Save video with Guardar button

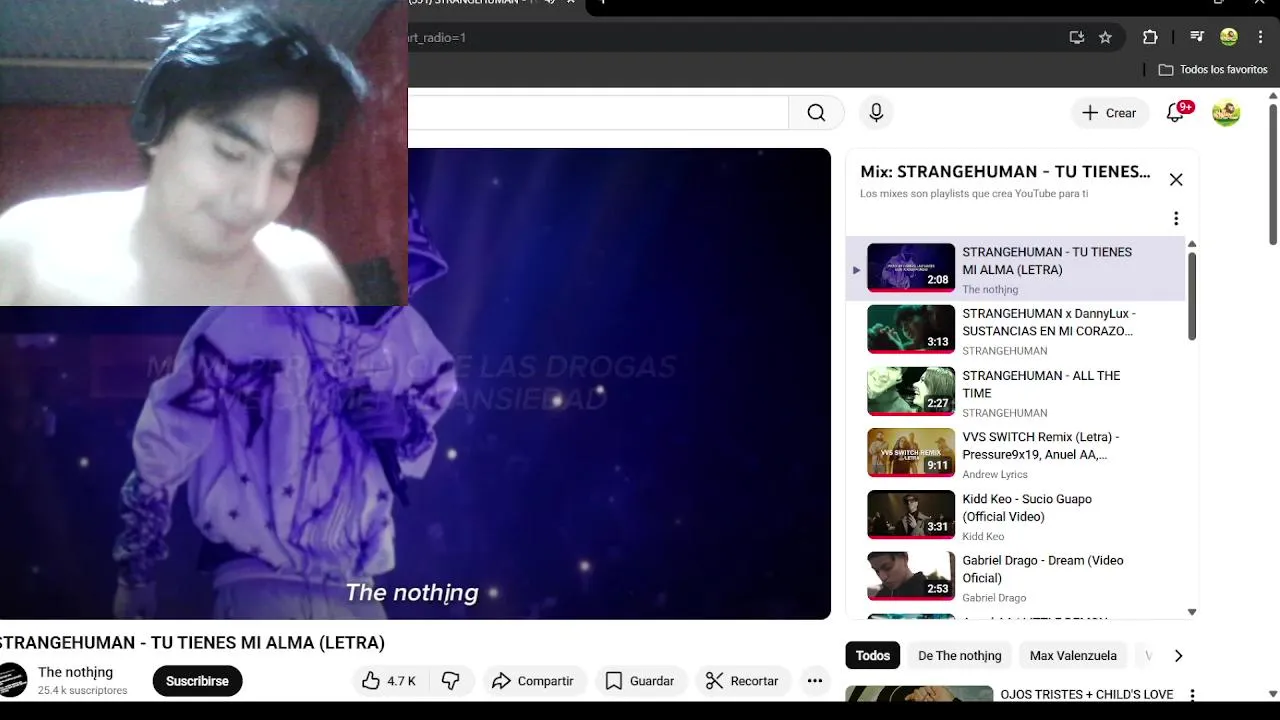coord(640,681)
